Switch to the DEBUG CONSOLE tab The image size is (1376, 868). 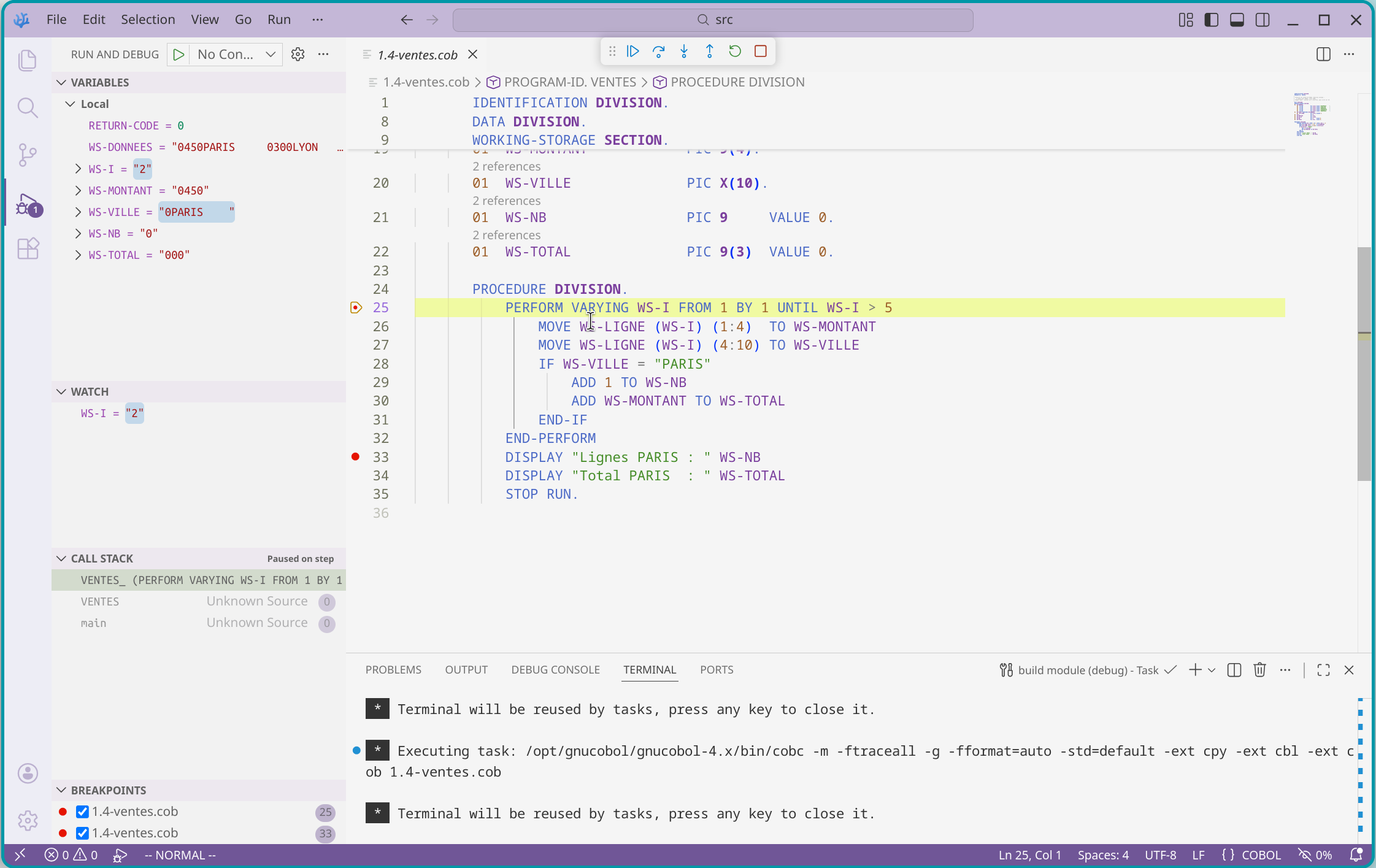click(x=556, y=670)
